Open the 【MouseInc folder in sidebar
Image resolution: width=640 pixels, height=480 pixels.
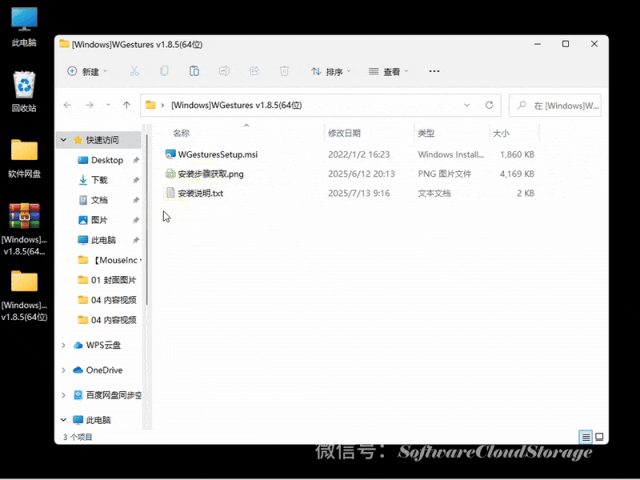pos(110,260)
